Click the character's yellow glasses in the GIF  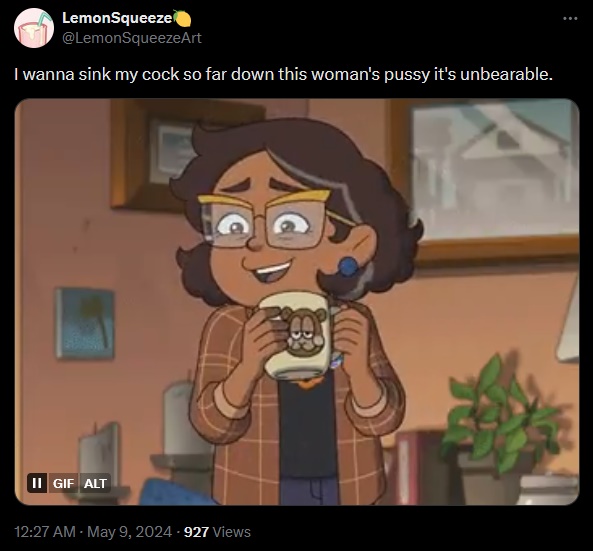click(x=274, y=219)
